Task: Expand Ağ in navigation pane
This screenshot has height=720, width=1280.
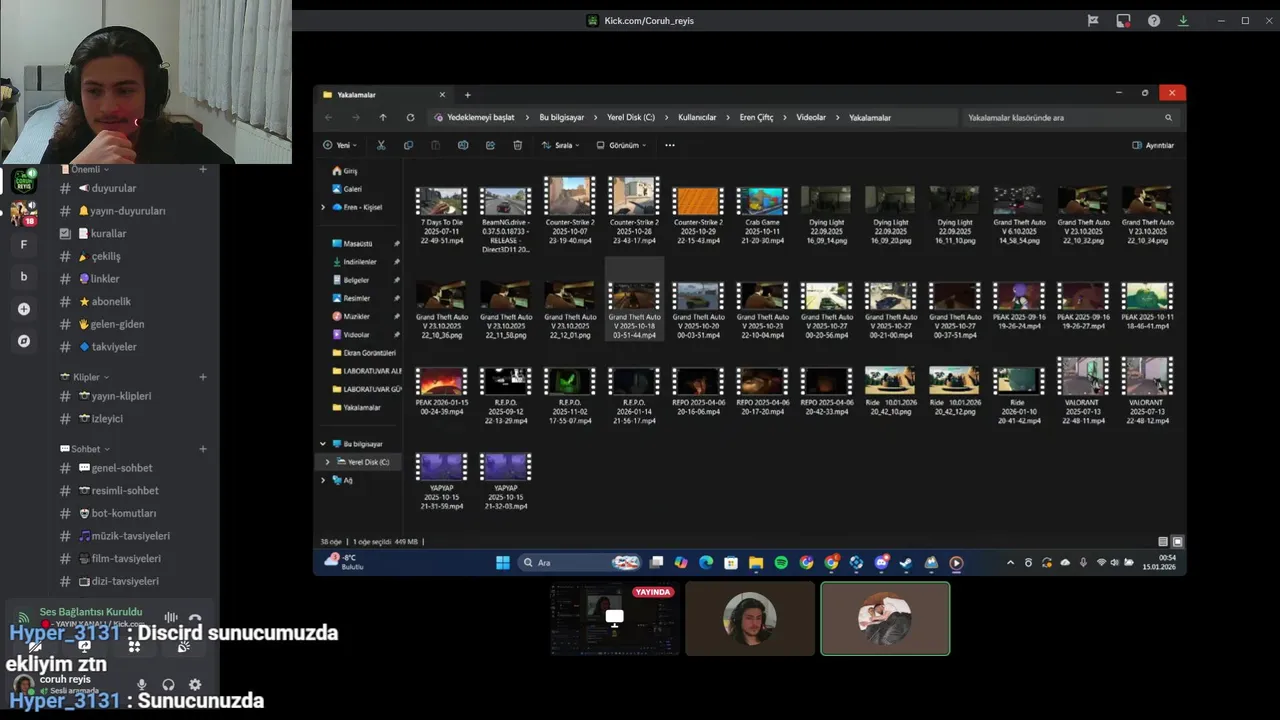Action: [x=322, y=480]
